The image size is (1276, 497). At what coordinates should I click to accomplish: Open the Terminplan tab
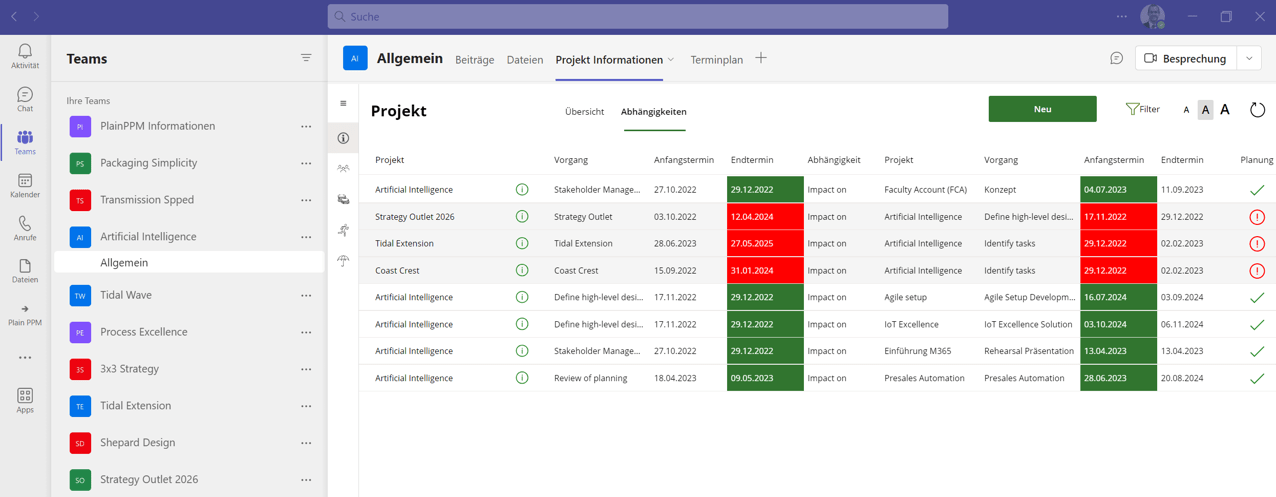click(x=716, y=60)
